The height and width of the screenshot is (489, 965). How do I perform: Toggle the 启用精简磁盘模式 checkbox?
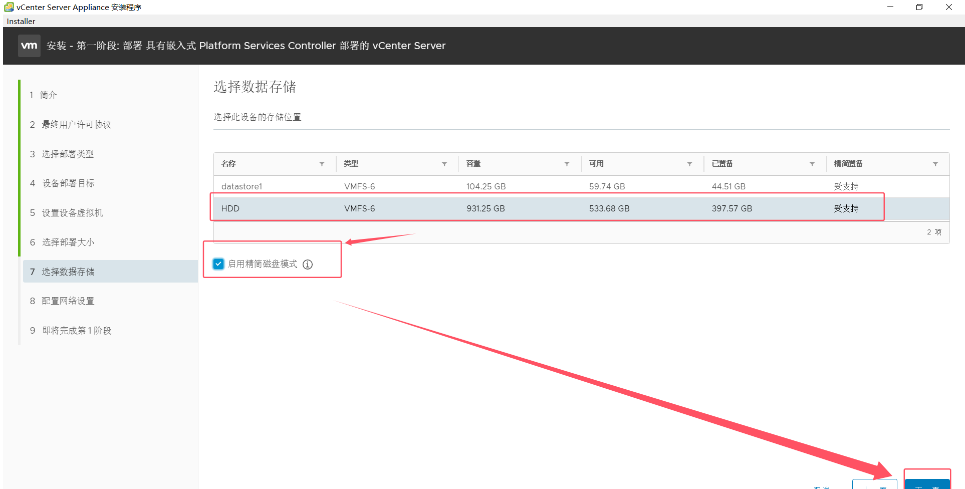218,264
